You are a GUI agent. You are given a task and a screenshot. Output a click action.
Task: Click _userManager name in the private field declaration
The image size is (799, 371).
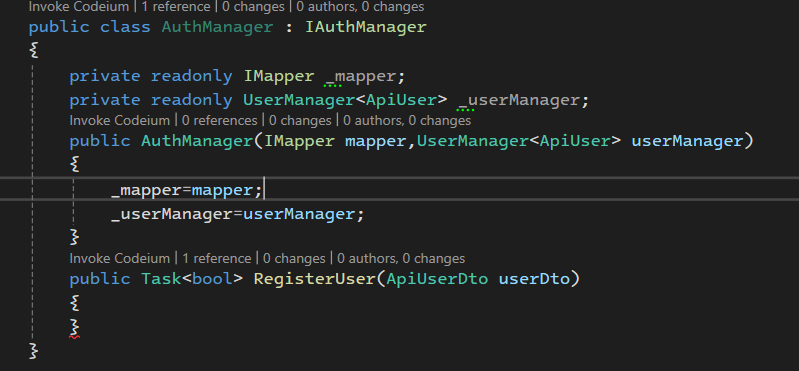(x=518, y=100)
